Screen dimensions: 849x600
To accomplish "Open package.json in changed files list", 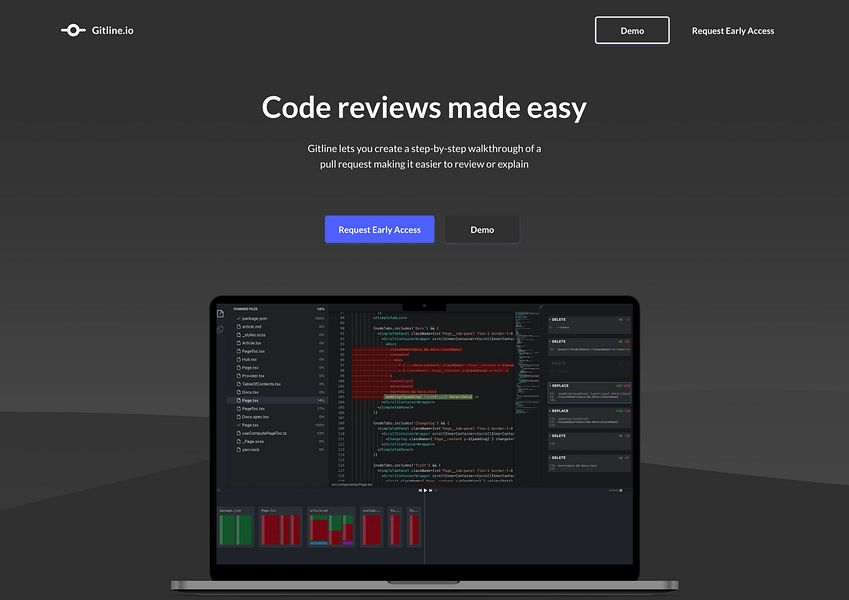I will [254, 318].
